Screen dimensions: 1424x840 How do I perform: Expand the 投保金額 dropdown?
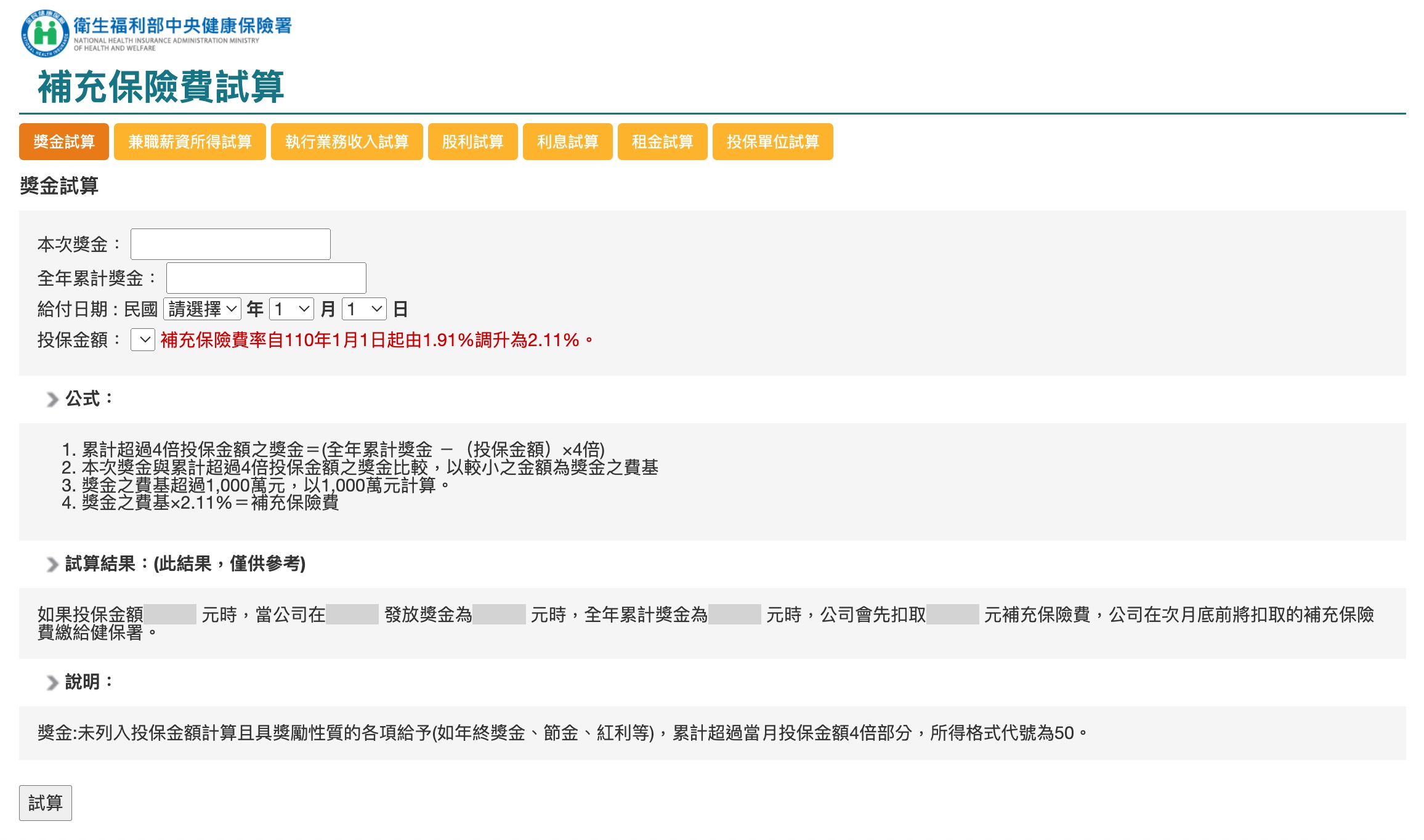click(143, 340)
